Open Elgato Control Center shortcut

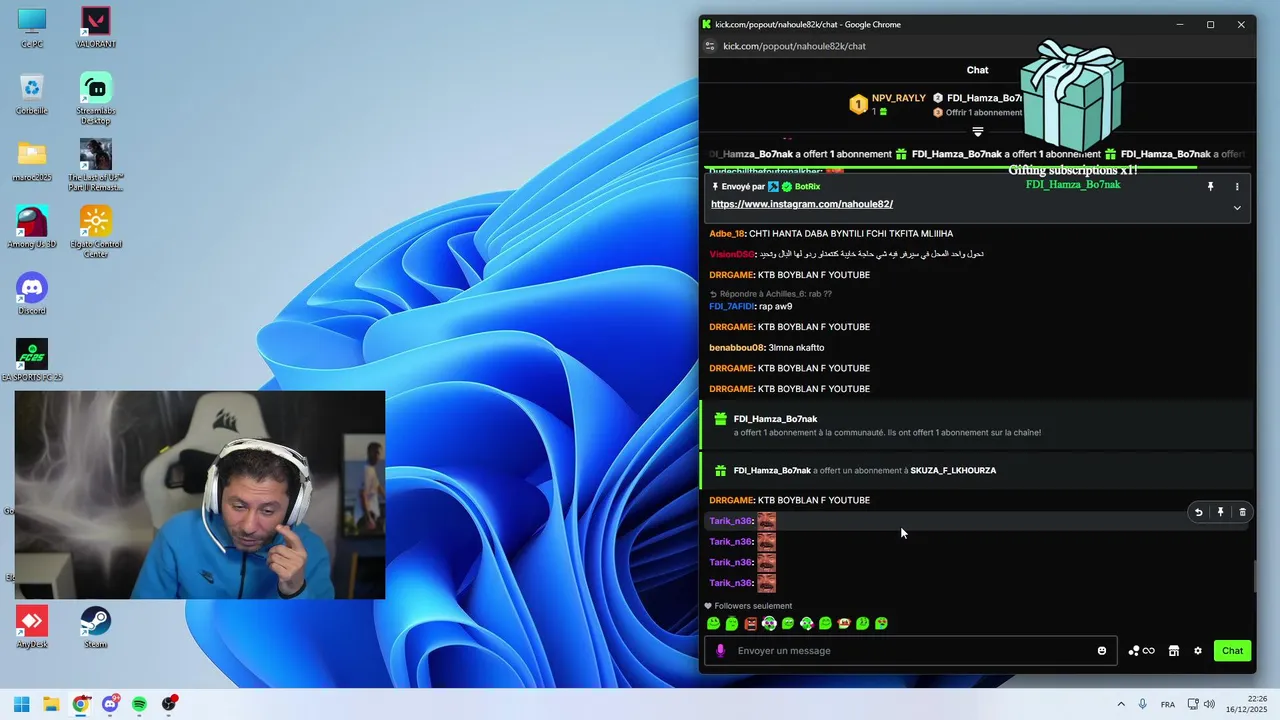click(95, 231)
